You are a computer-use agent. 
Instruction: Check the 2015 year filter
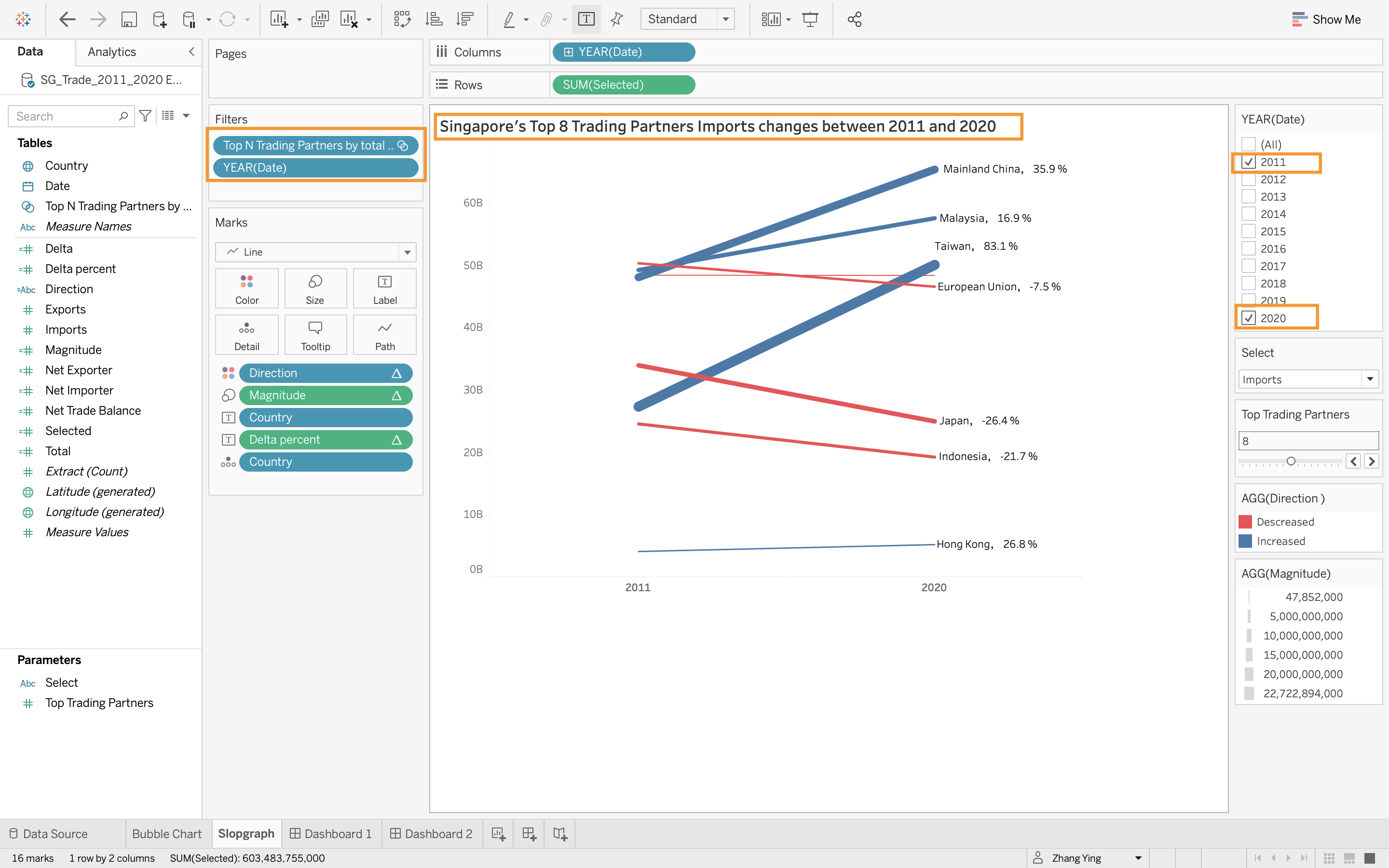1248,231
